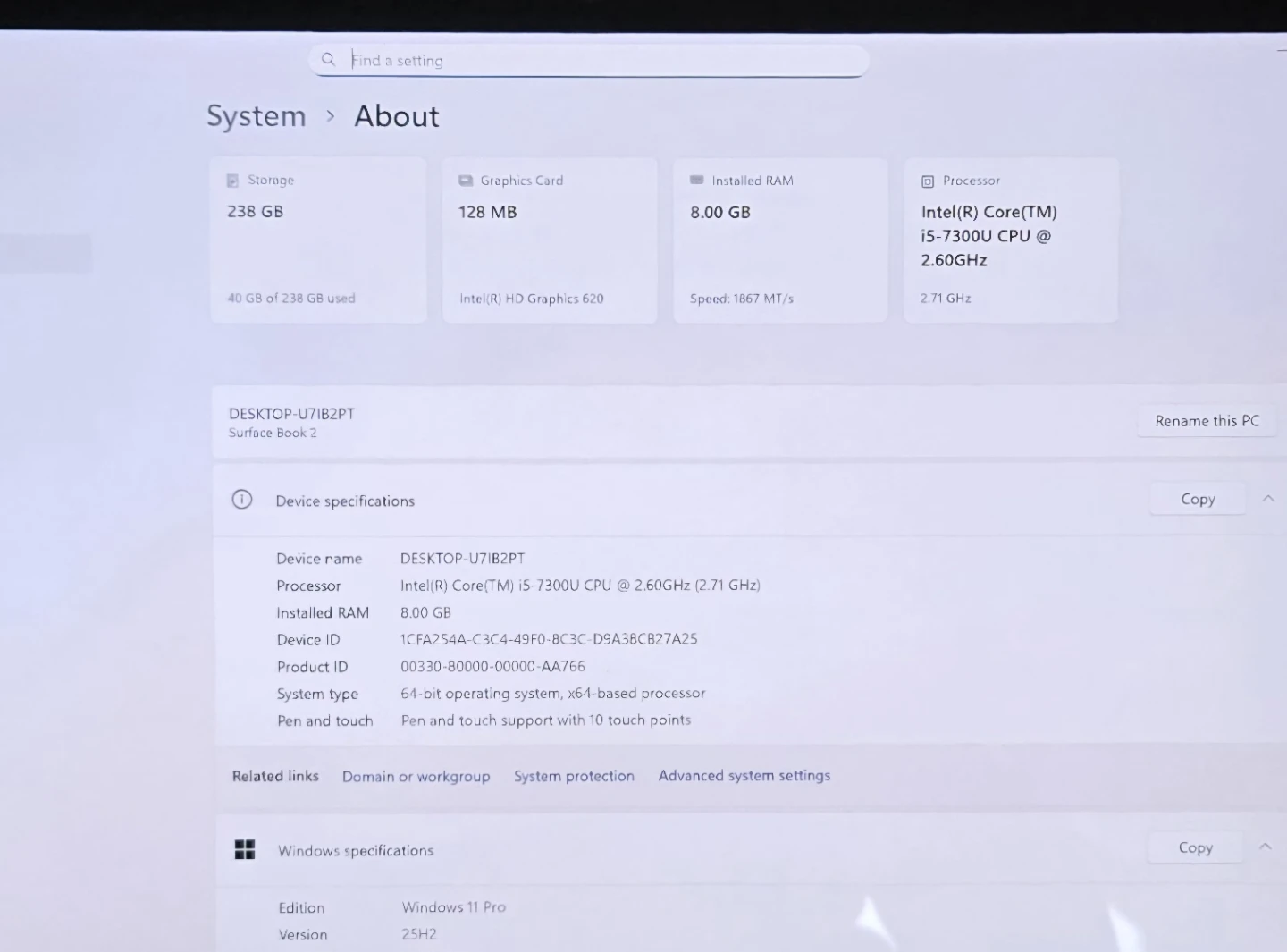Collapse the Windows specifications section
Screen dimensions: 1287x952
(1266, 847)
